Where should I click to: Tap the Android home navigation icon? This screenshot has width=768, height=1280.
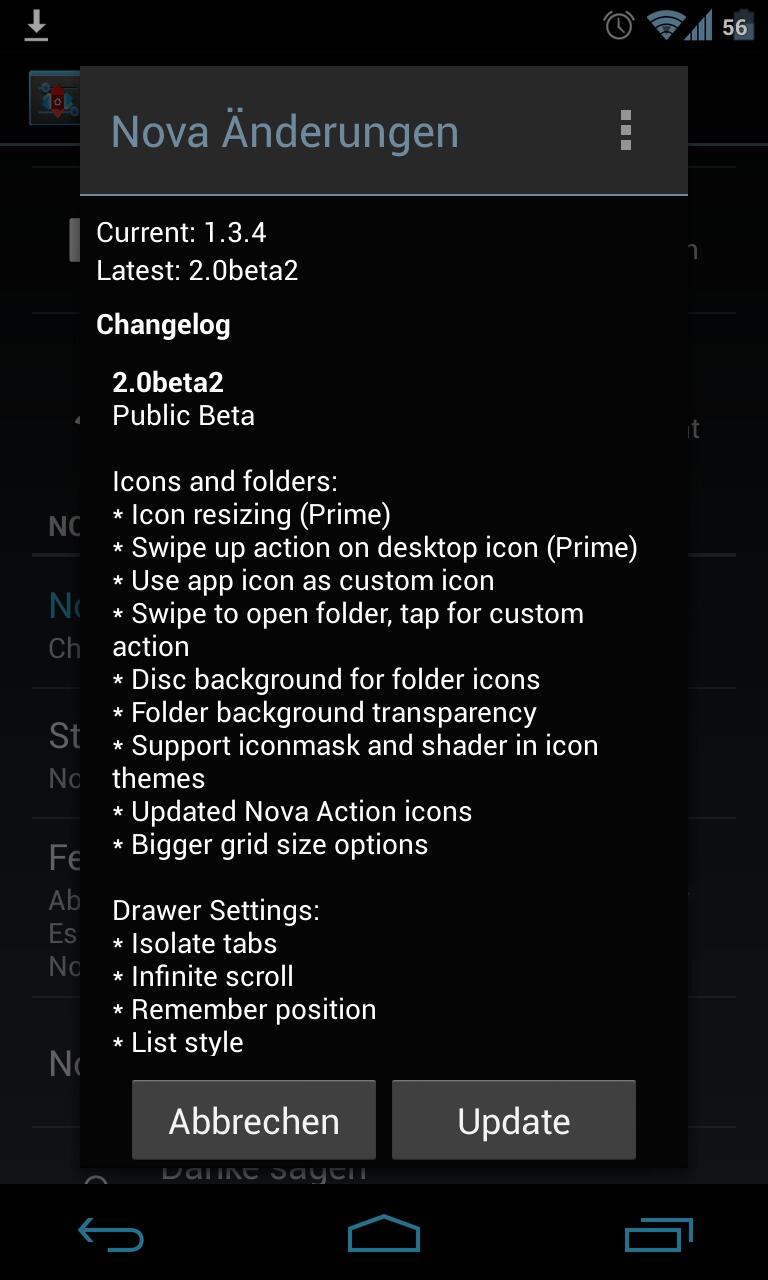[x=384, y=1234]
